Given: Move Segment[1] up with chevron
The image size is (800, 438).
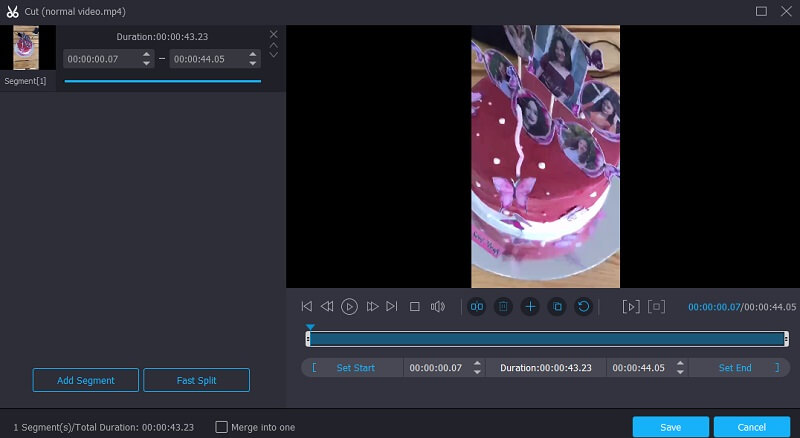Looking at the screenshot, I should click(x=273, y=45).
